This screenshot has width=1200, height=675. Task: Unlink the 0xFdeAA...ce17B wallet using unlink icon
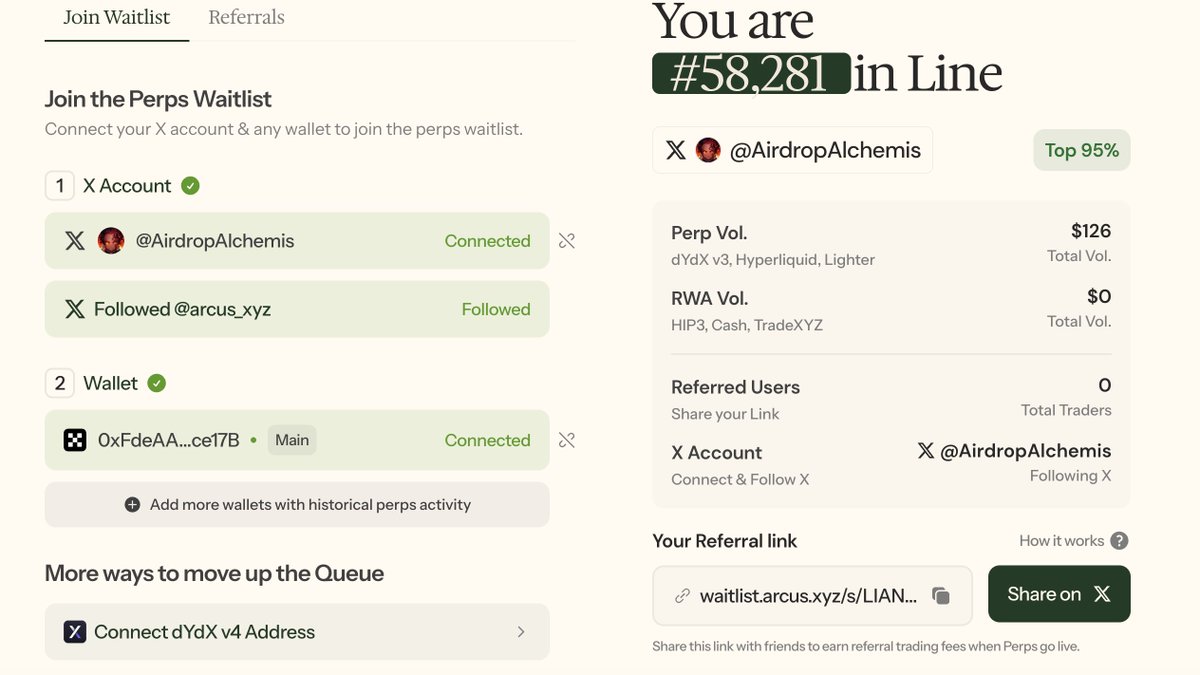pos(567,440)
